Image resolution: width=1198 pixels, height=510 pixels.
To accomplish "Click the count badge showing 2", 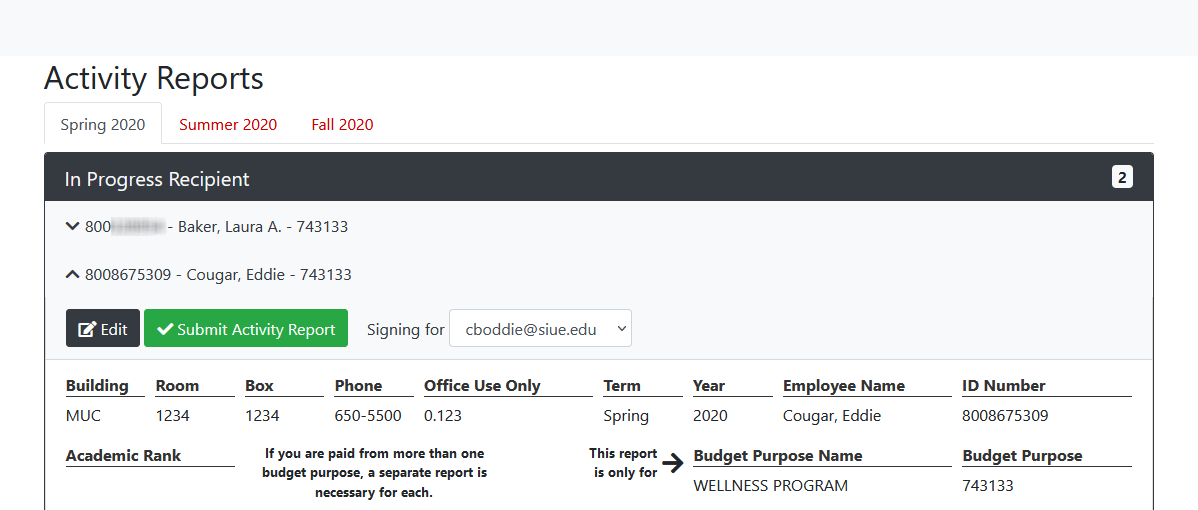I will (1122, 178).
